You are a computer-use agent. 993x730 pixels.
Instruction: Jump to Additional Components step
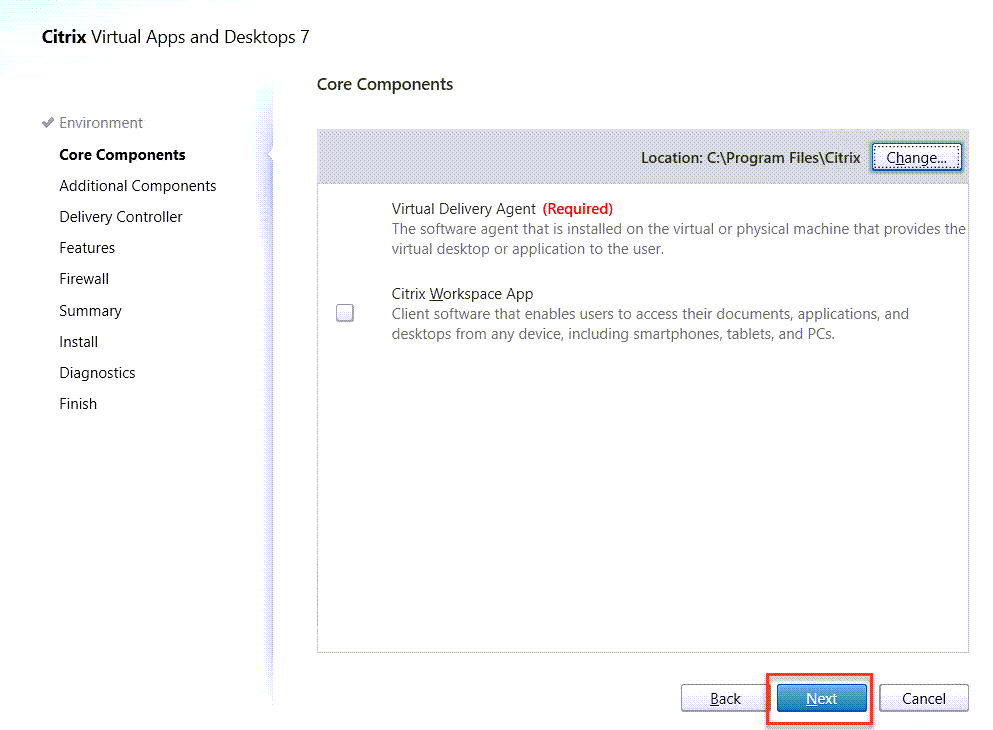pyautogui.click(x=137, y=186)
